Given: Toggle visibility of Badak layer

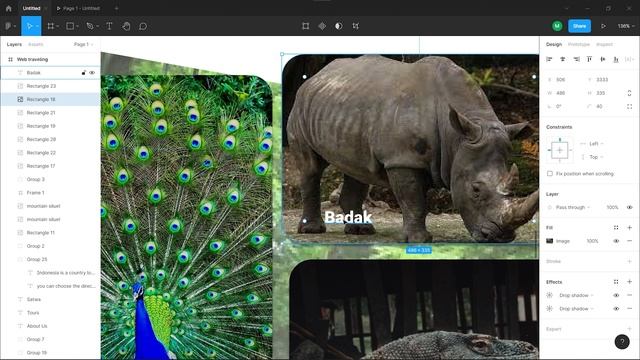Looking at the screenshot, I should click(92, 73).
